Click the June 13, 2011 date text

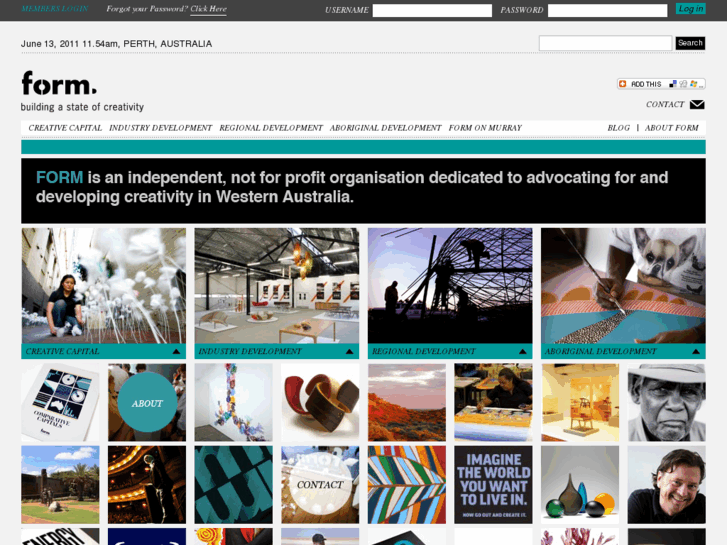click(x=116, y=44)
